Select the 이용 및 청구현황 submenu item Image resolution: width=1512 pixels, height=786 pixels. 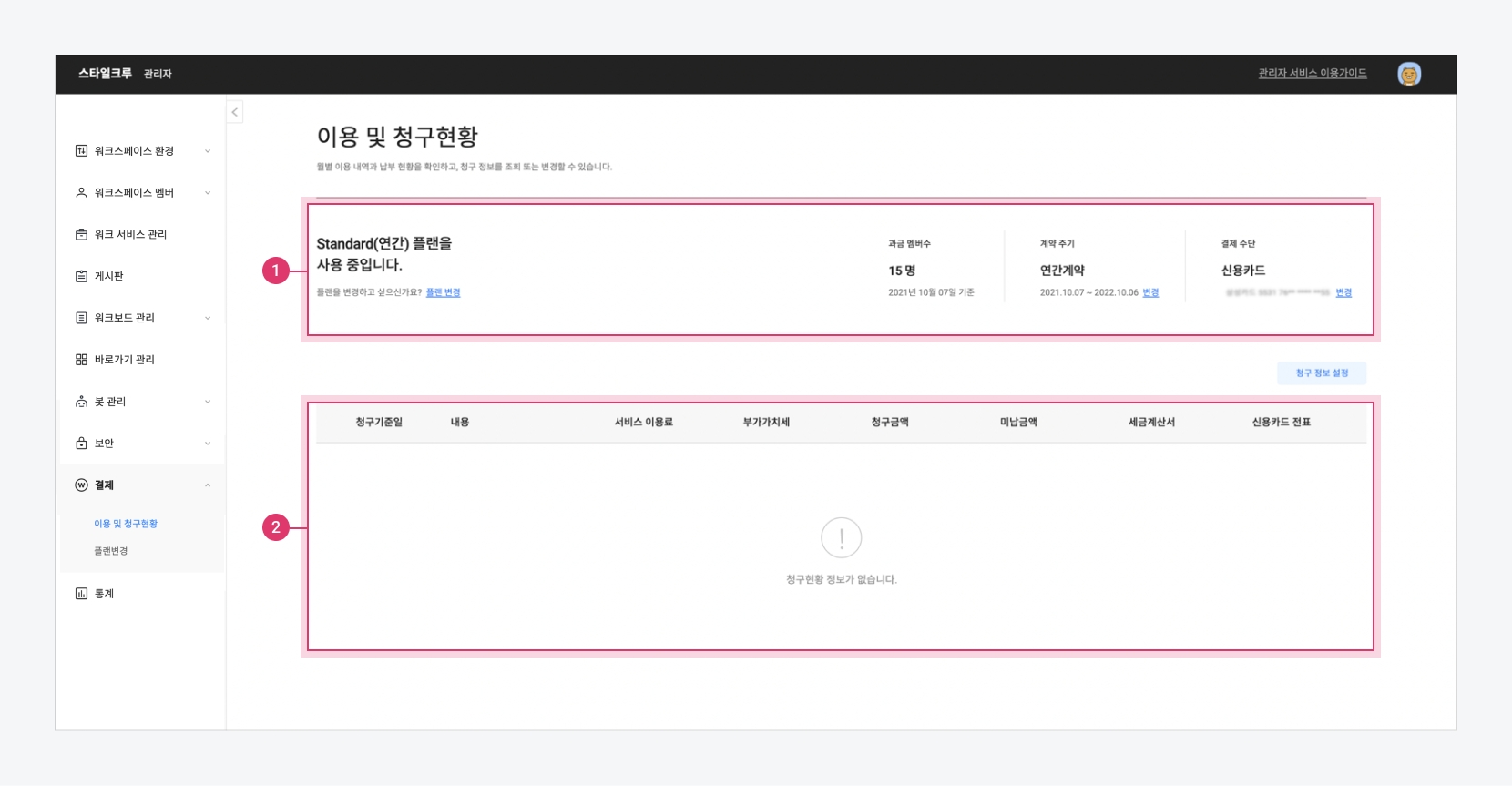click(x=126, y=524)
